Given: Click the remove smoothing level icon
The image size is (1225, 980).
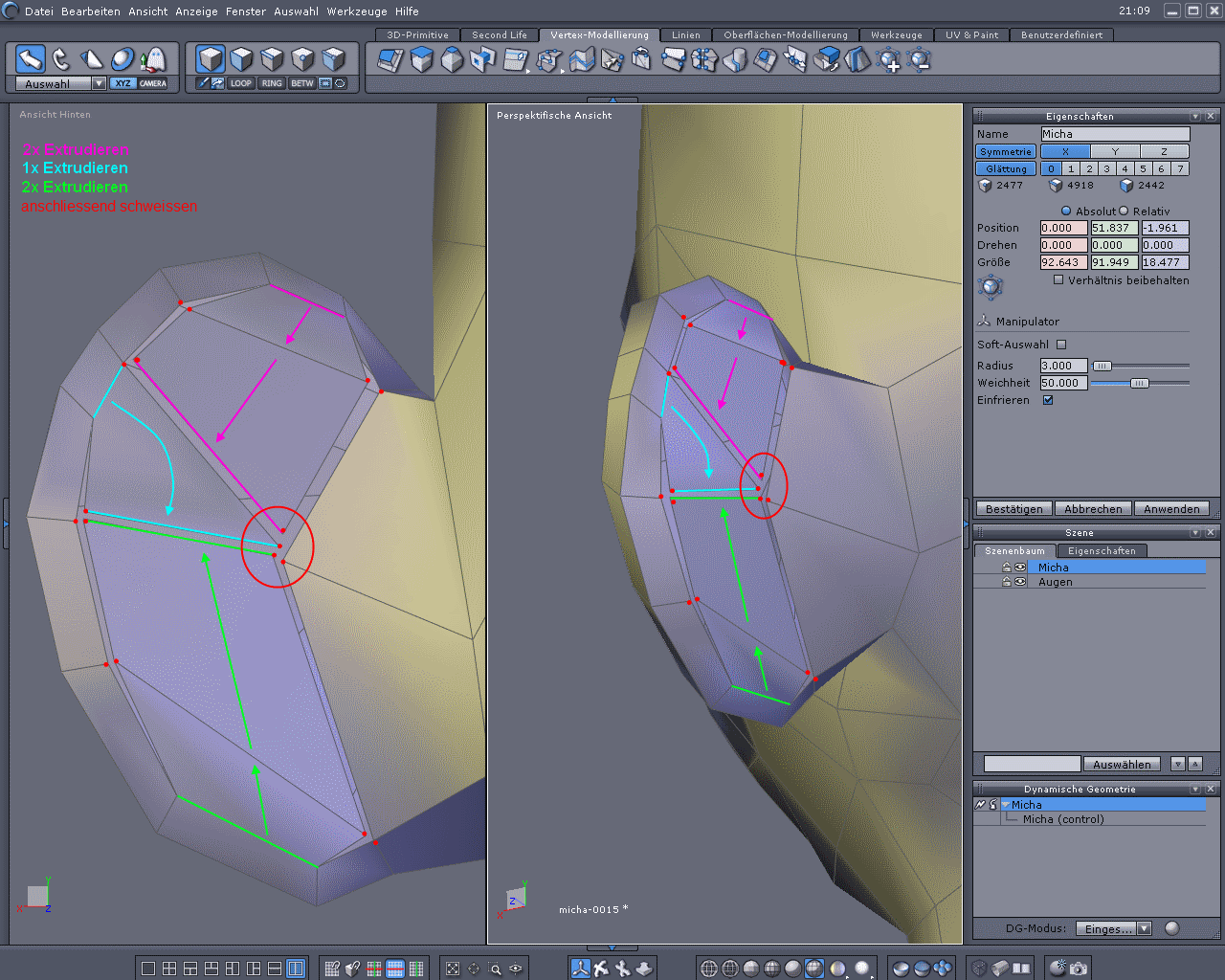Looking at the screenshot, I should pos(919,60).
